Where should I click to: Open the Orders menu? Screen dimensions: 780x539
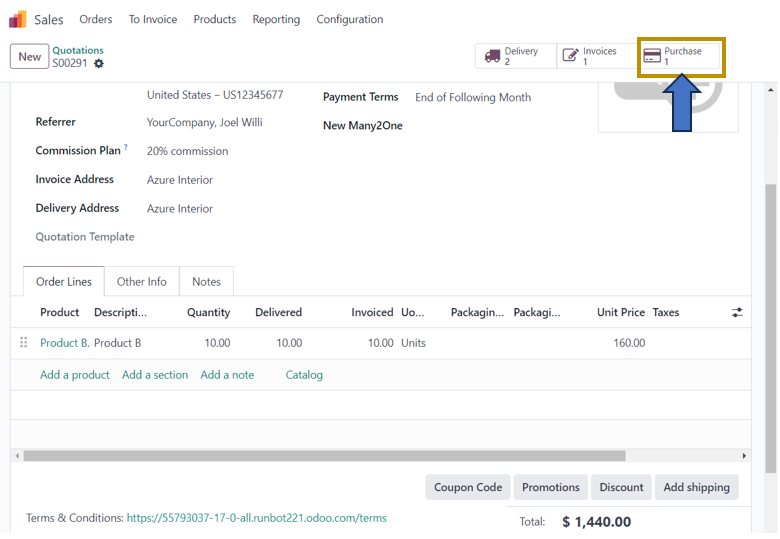(x=96, y=20)
